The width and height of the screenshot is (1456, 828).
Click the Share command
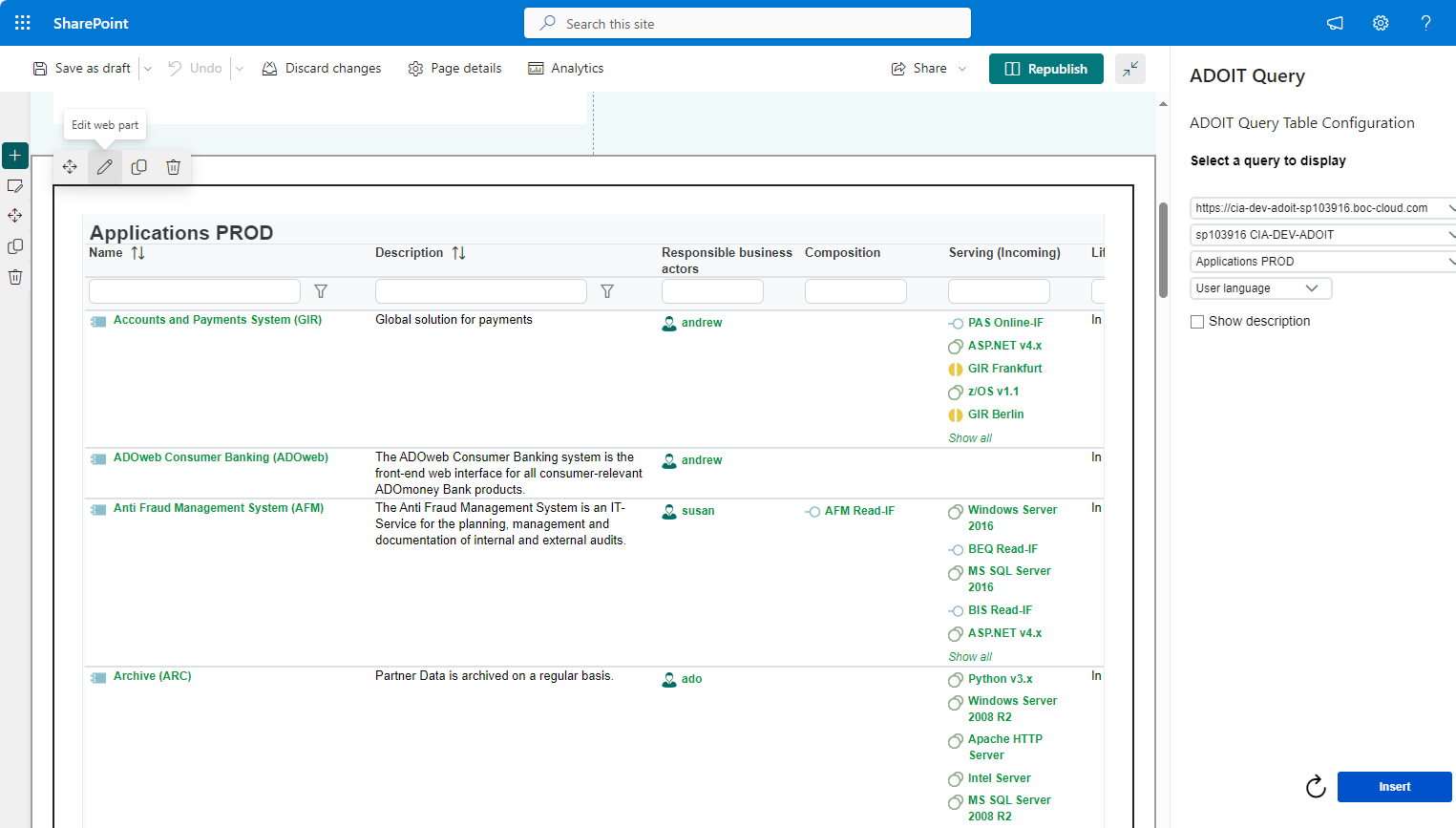pos(919,69)
